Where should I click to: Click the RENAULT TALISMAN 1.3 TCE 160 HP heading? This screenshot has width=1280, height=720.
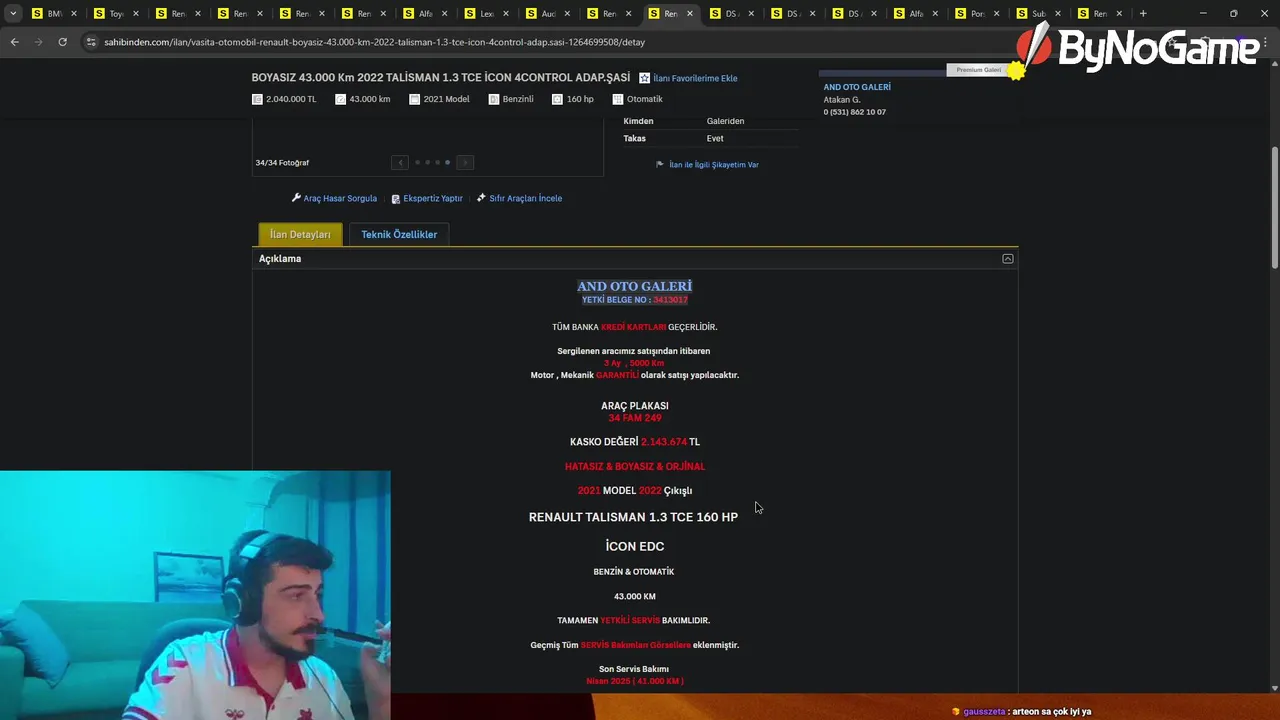(x=633, y=517)
